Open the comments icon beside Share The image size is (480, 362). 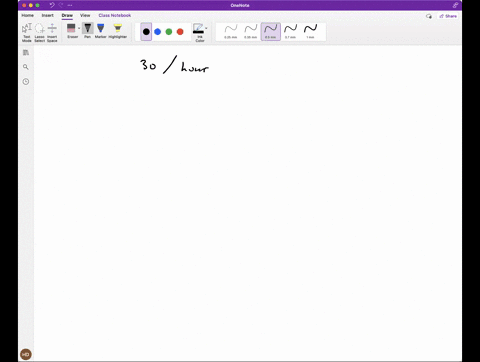pos(429,16)
